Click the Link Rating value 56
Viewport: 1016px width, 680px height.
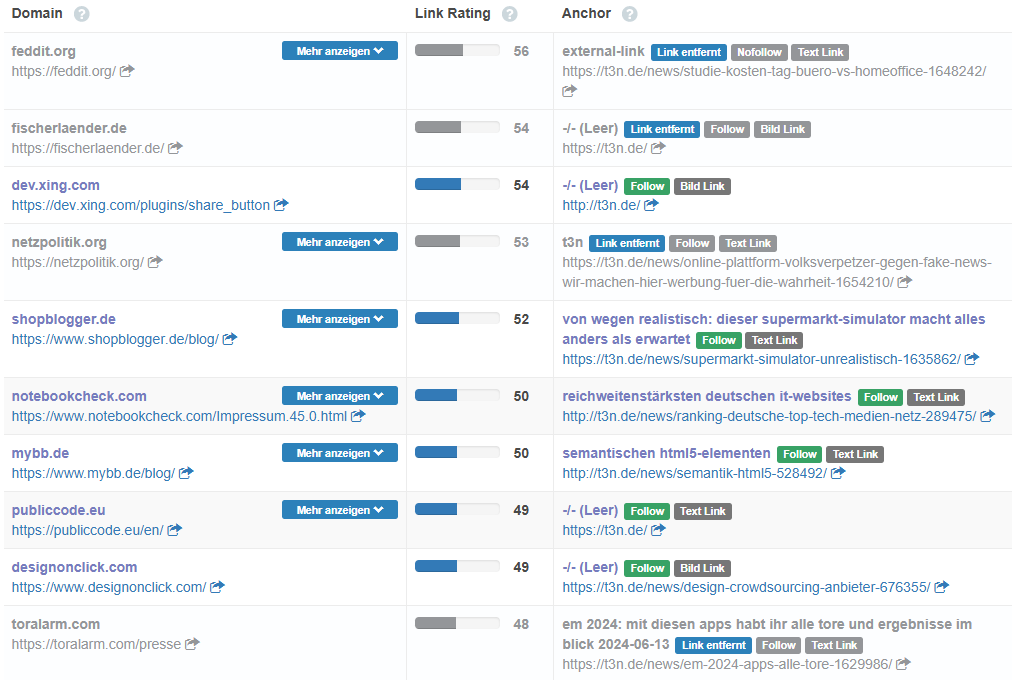tap(521, 51)
